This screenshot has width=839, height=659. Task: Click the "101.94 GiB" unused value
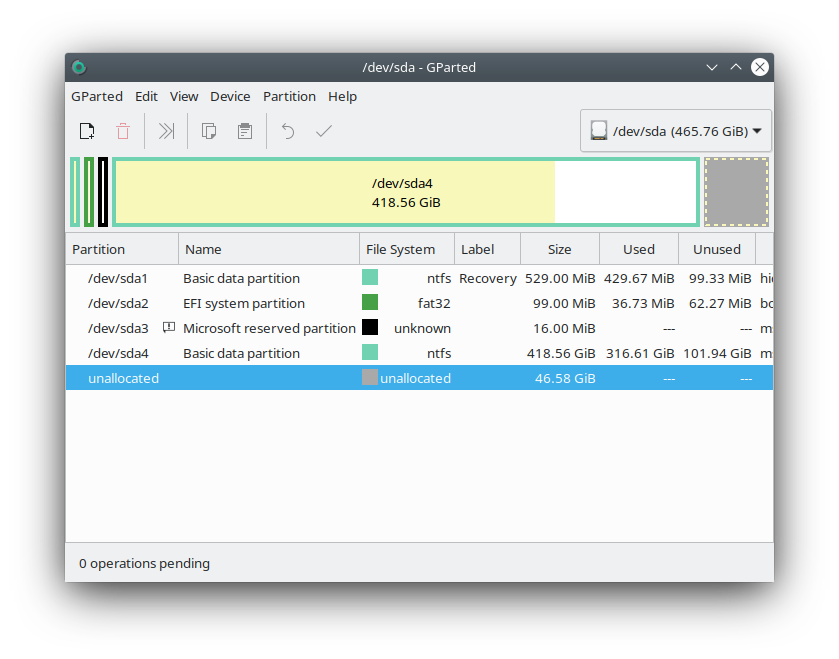point(717,353)
